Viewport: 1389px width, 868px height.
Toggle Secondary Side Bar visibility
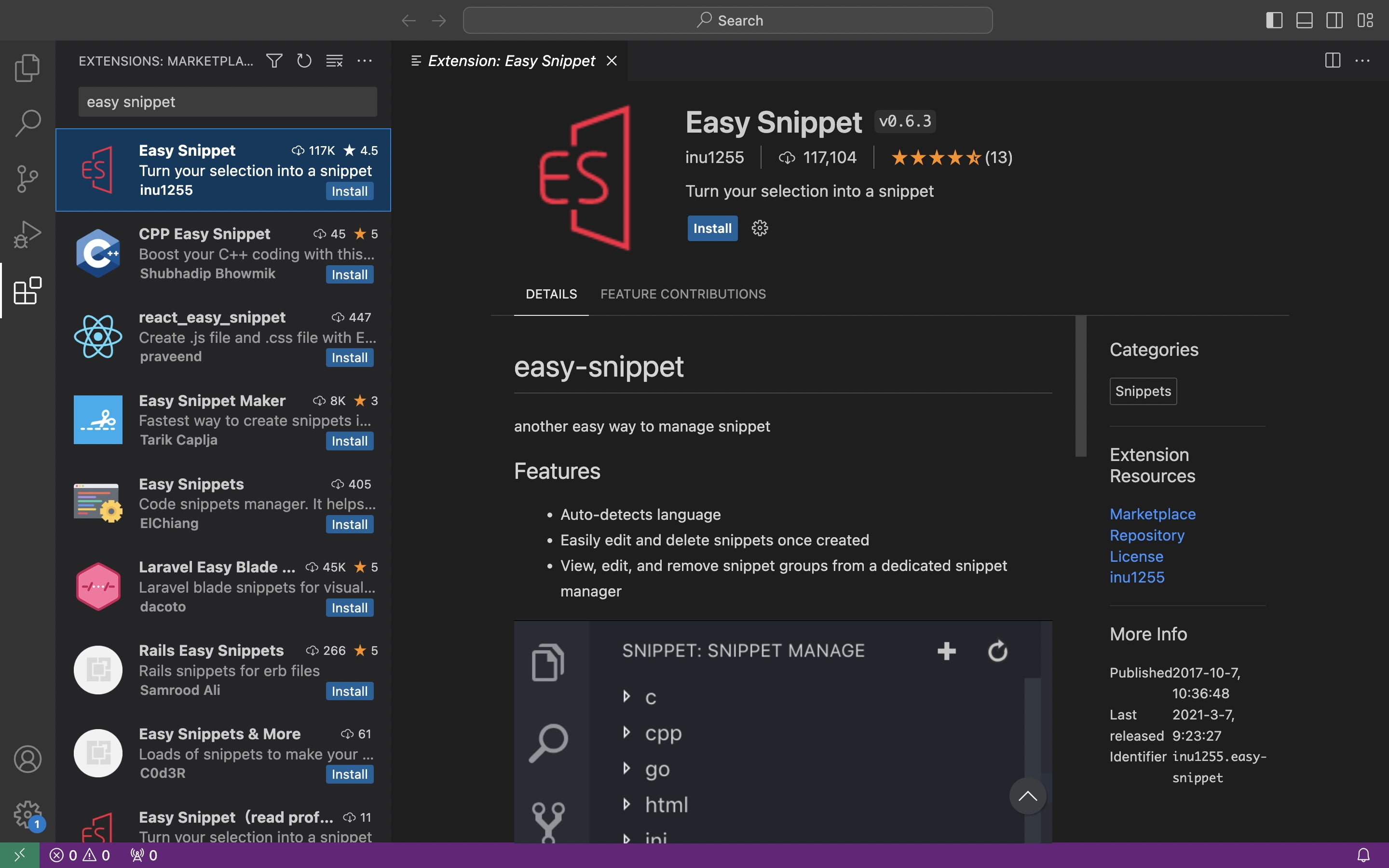pyautogui.click(x=1335, y=21)
